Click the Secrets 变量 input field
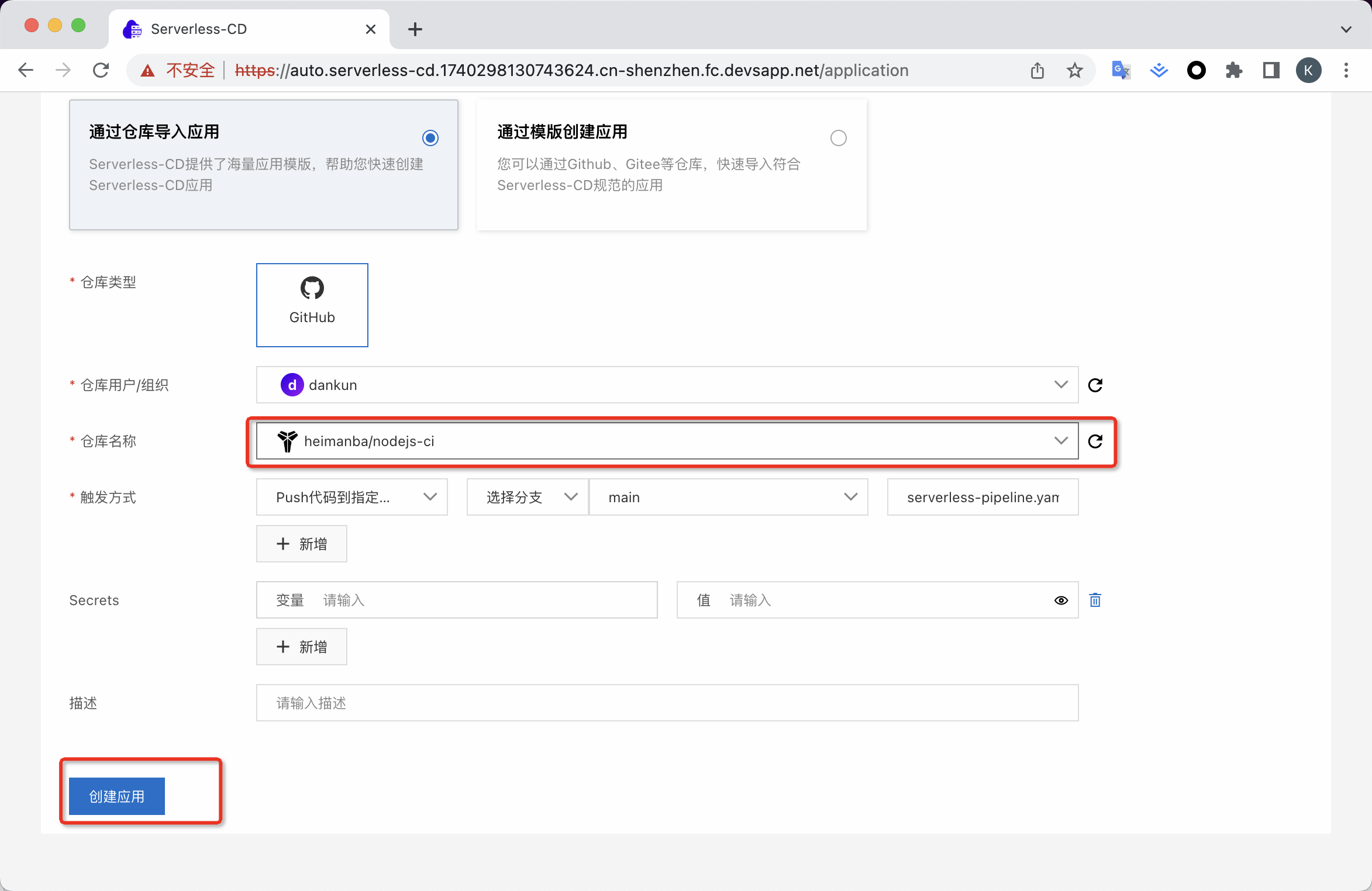This screenshot has height=891, width=1372. [x=456, y=600]
